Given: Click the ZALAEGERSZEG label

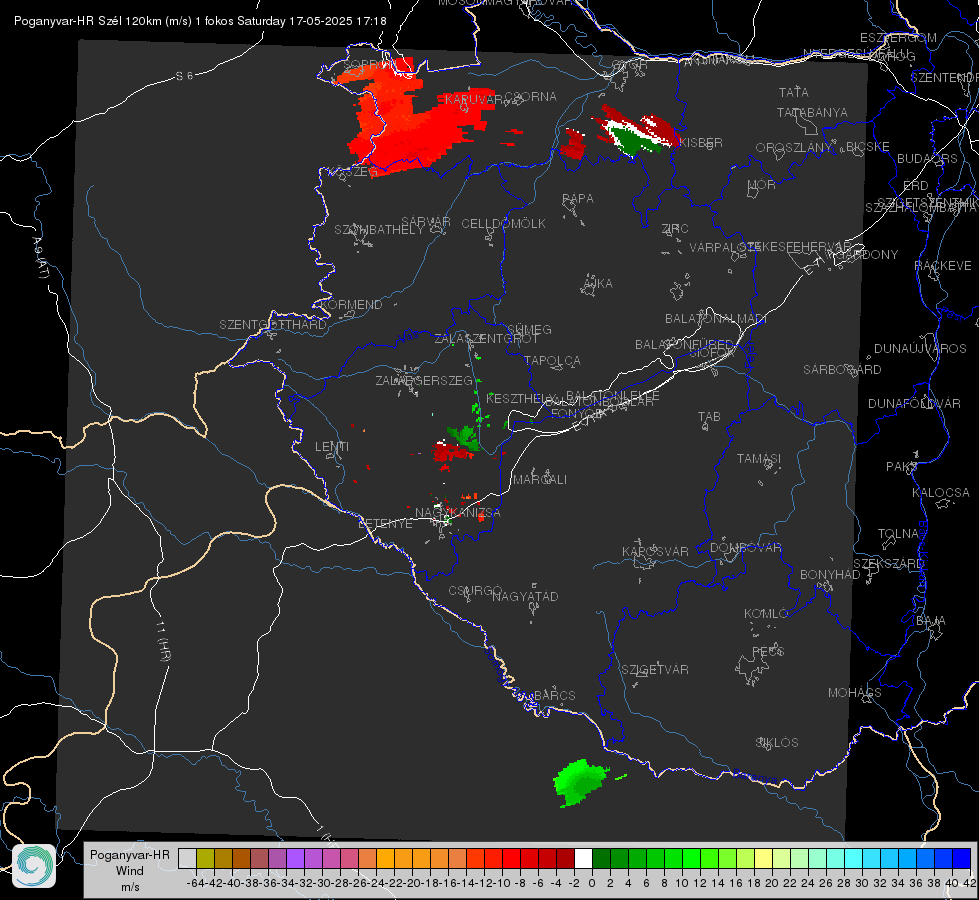Looking at the screenshot, I should tap(424, 380).
